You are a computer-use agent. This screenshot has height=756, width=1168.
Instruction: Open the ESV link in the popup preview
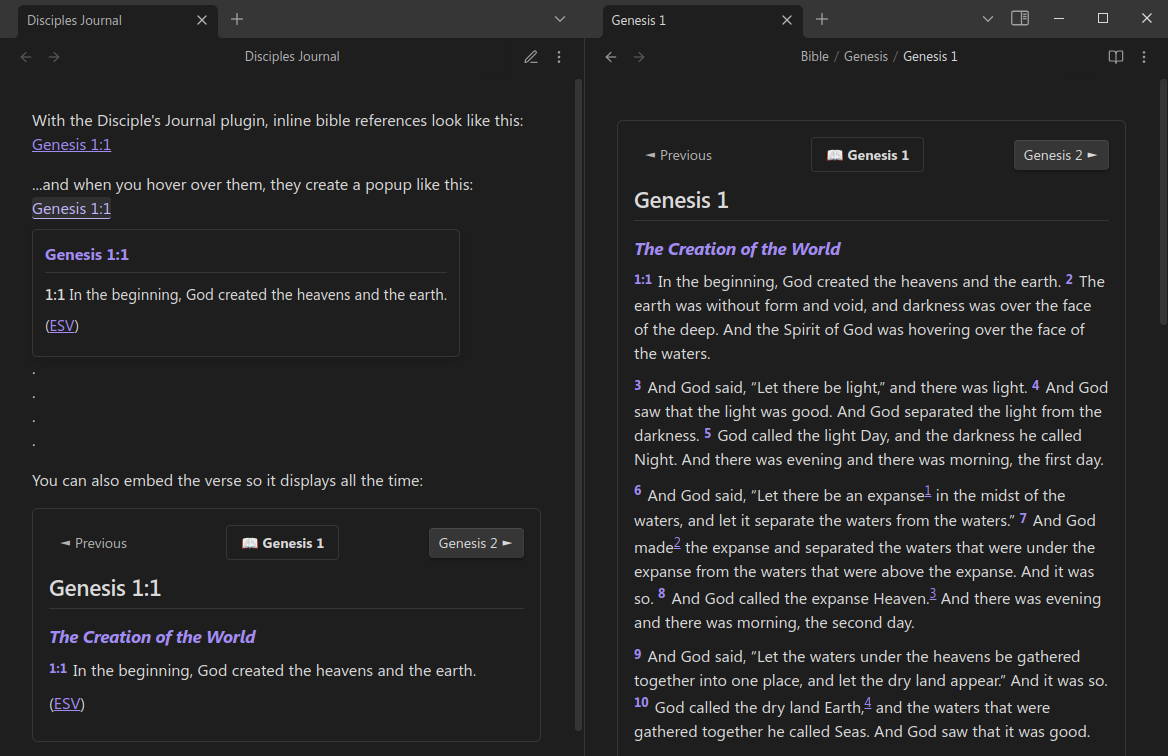[62, 325]
